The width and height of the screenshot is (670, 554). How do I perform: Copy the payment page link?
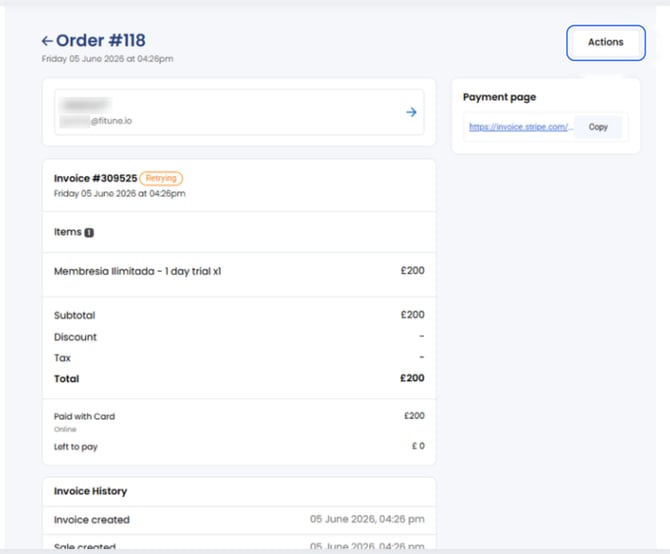(x=598, y=127)
